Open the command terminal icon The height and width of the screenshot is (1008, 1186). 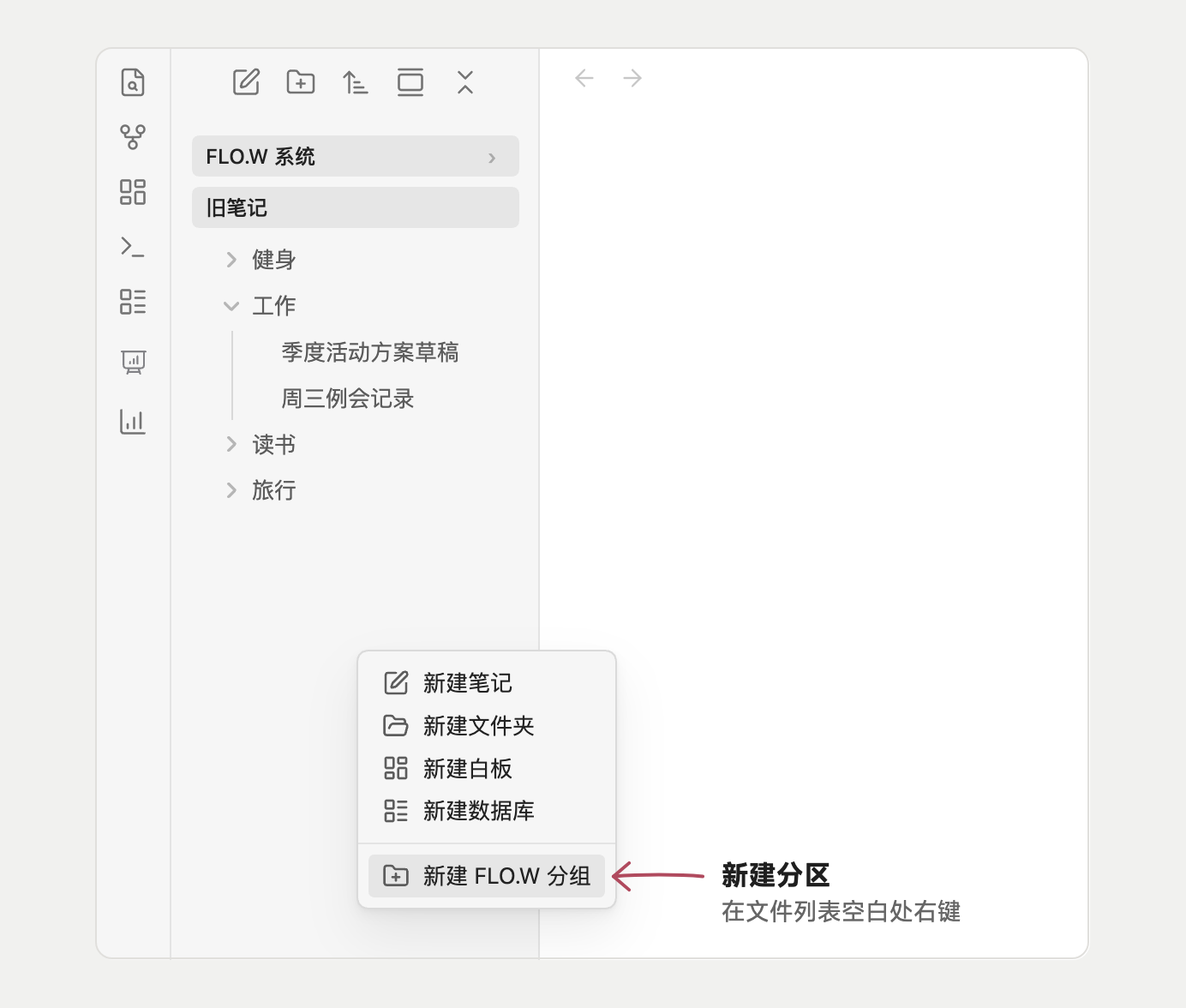click(133, 247)
